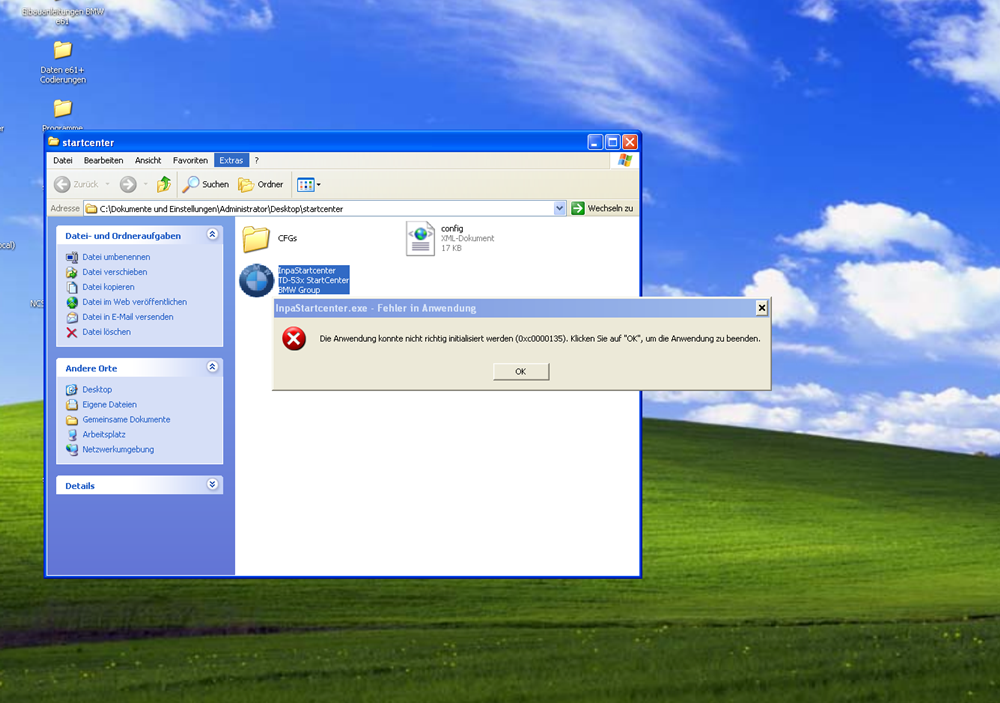1000x703 pixels.
Task: Click Datei umbenennen link
Action: tap(116, 257)
